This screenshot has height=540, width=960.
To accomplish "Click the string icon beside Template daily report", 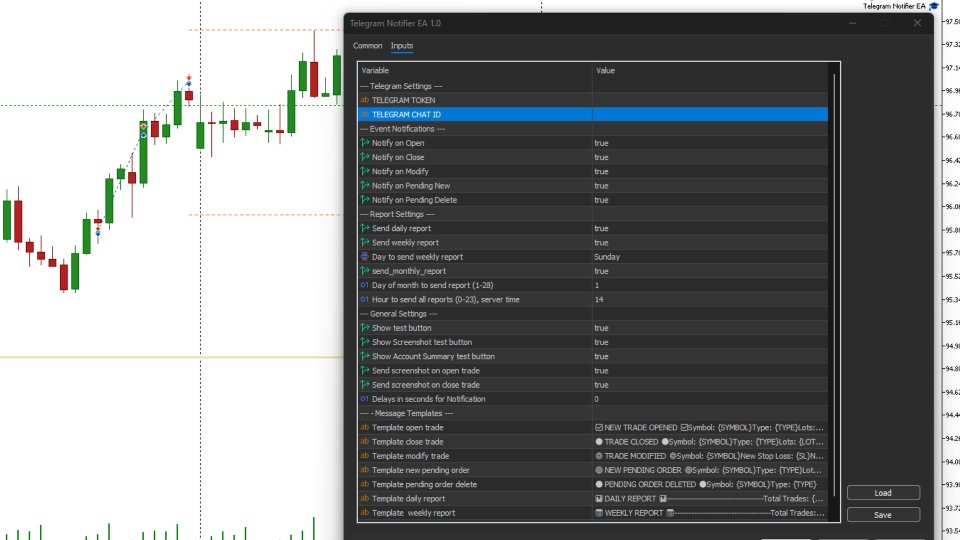I will [365, 498].
